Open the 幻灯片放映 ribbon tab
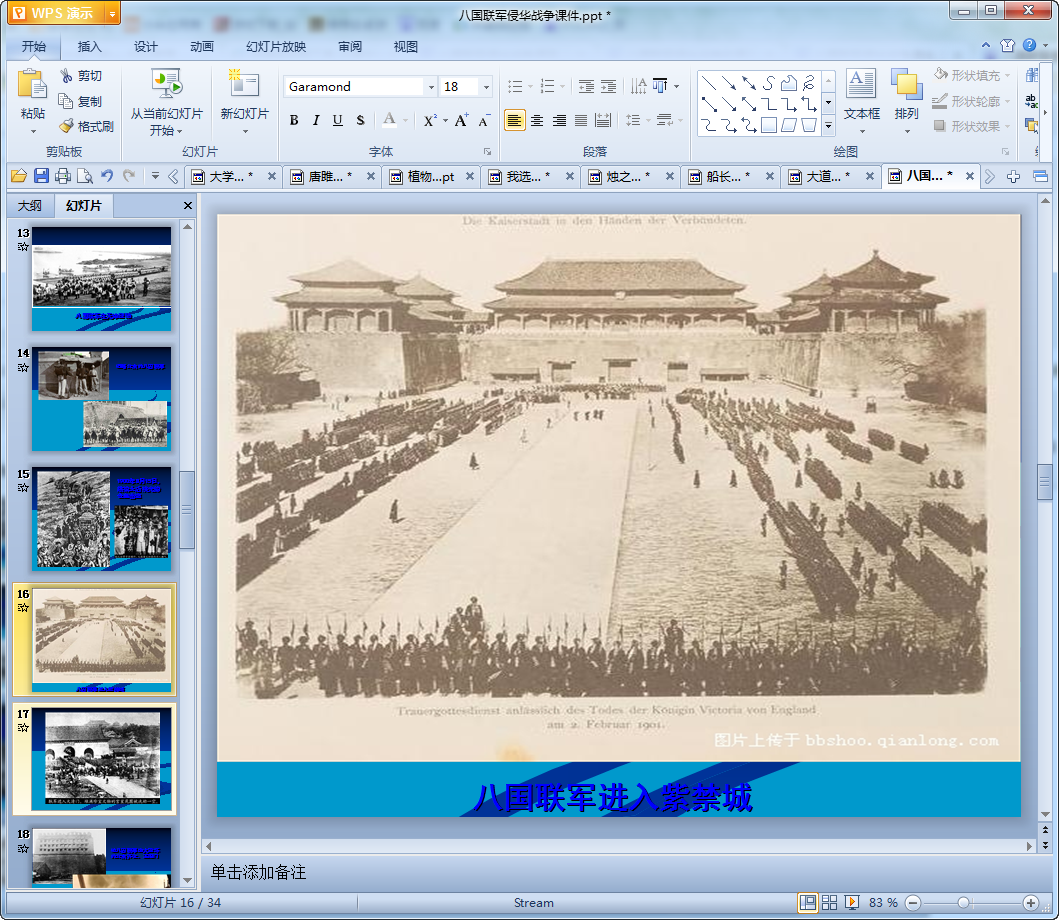Screen dimensions: 1059x920 (x=276, y=47)
